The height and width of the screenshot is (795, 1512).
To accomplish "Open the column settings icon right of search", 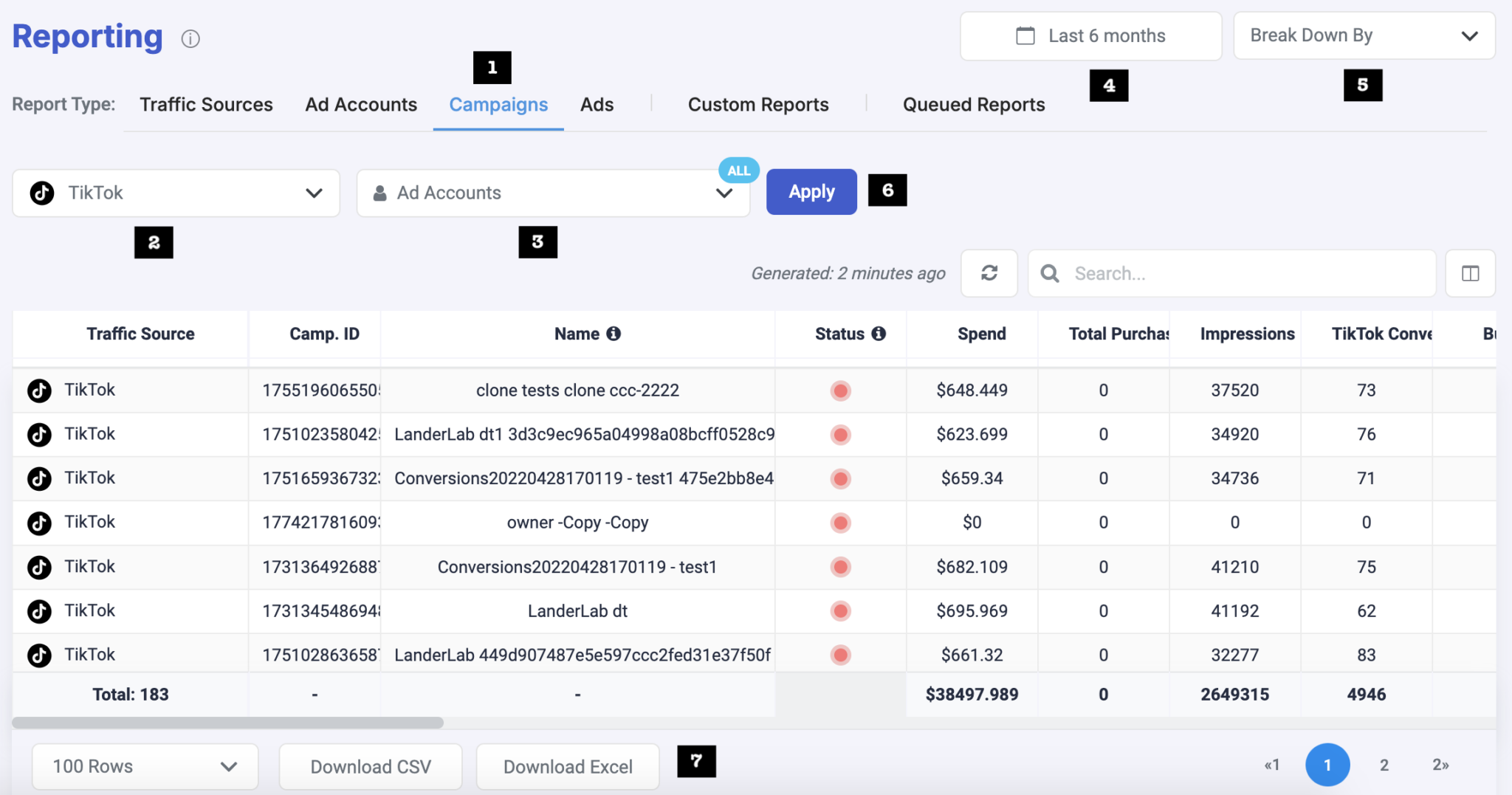I will 1471,273.
